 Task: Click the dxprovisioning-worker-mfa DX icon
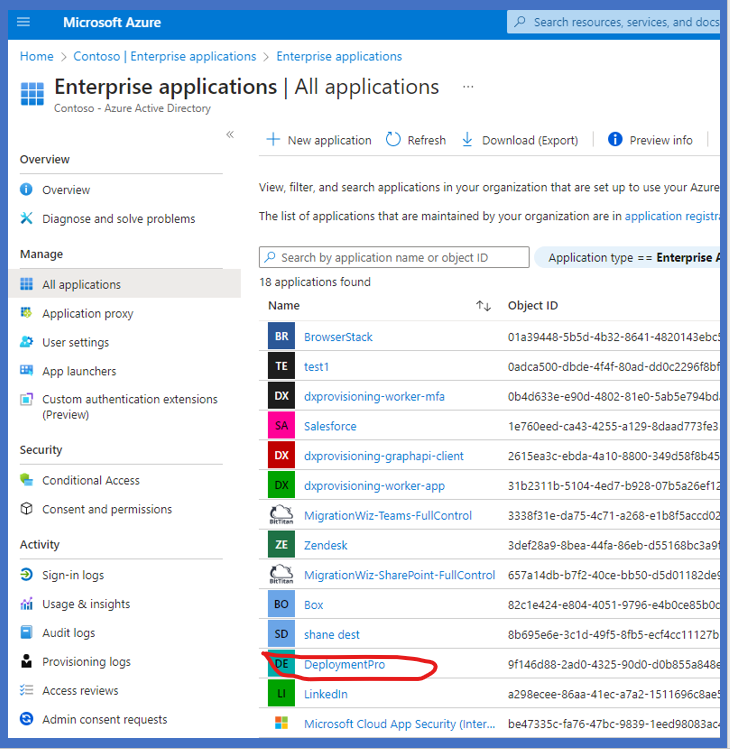[x=281, y=396]
